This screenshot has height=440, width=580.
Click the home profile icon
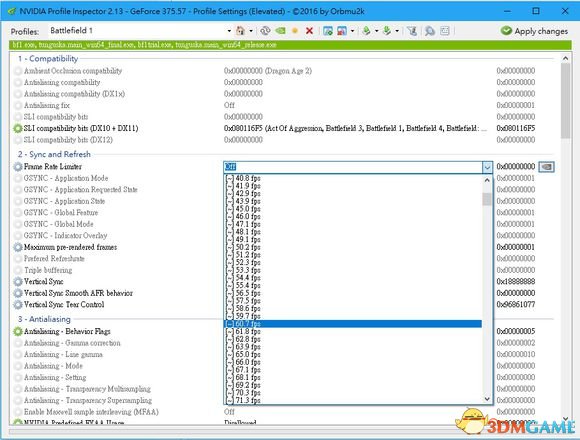[x=240, y=31]
